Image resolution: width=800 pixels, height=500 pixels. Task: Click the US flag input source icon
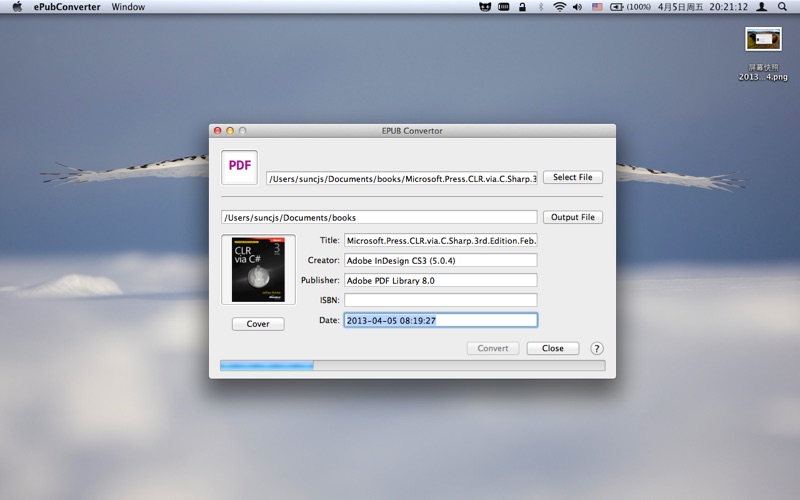click(597, 7)
